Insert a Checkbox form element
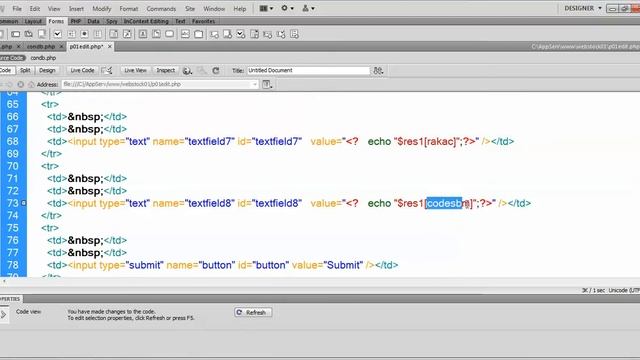This screenshot has height=360, width=640. (x=58, y=34)
